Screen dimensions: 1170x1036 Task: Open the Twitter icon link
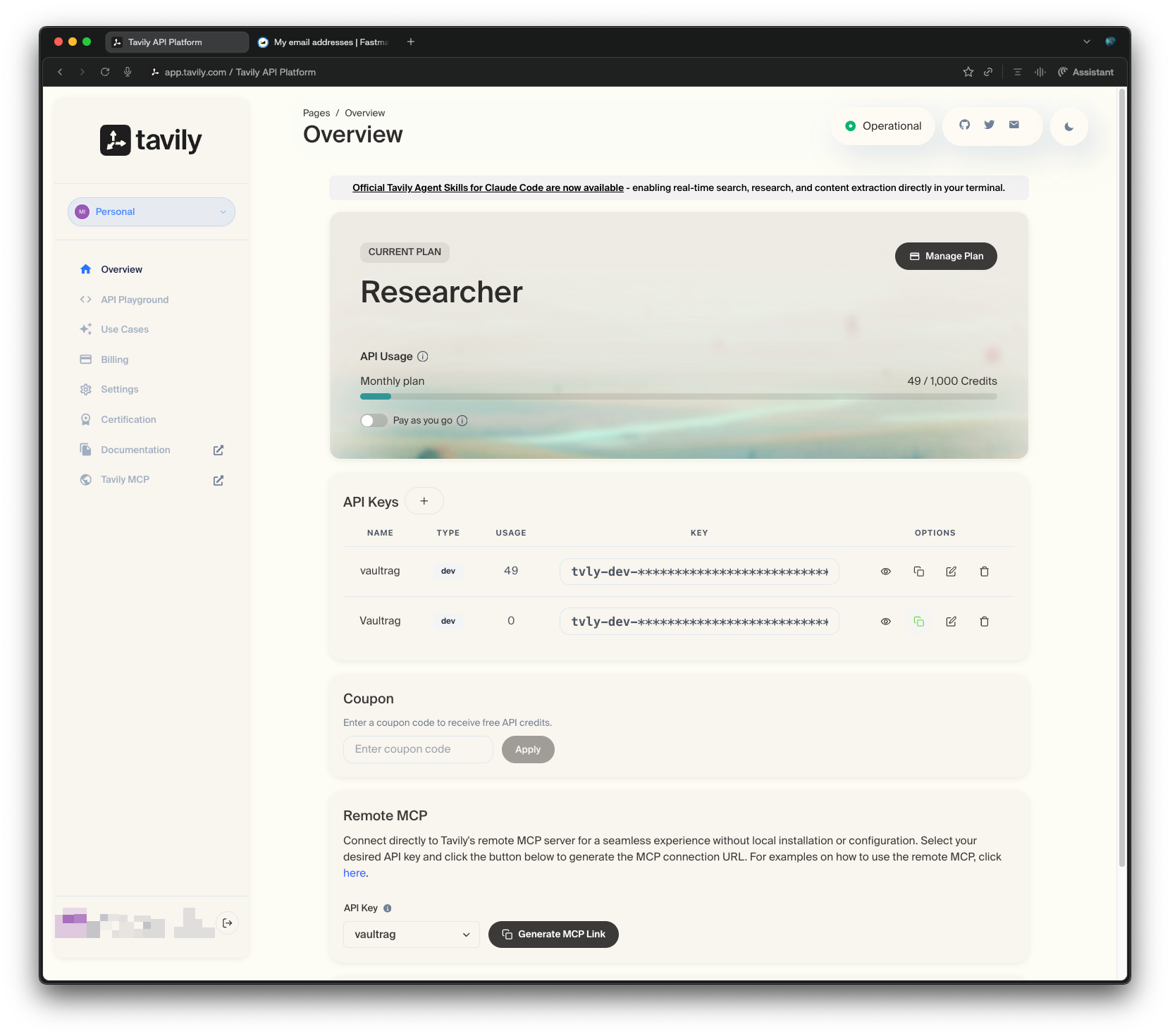pos(989,125)
